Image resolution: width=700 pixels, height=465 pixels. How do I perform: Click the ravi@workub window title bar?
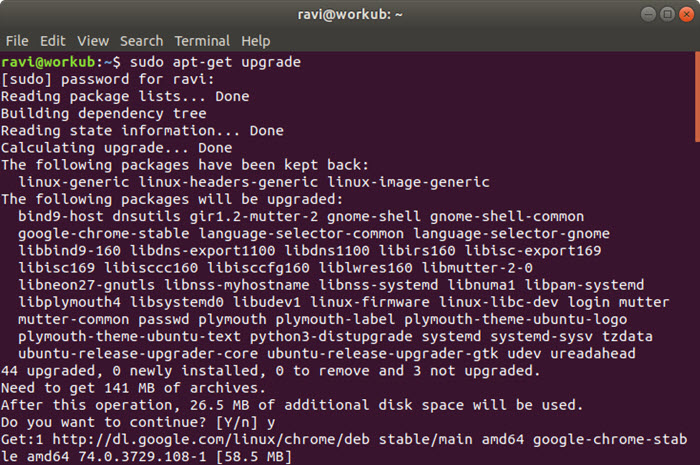[x=350, y=14]
